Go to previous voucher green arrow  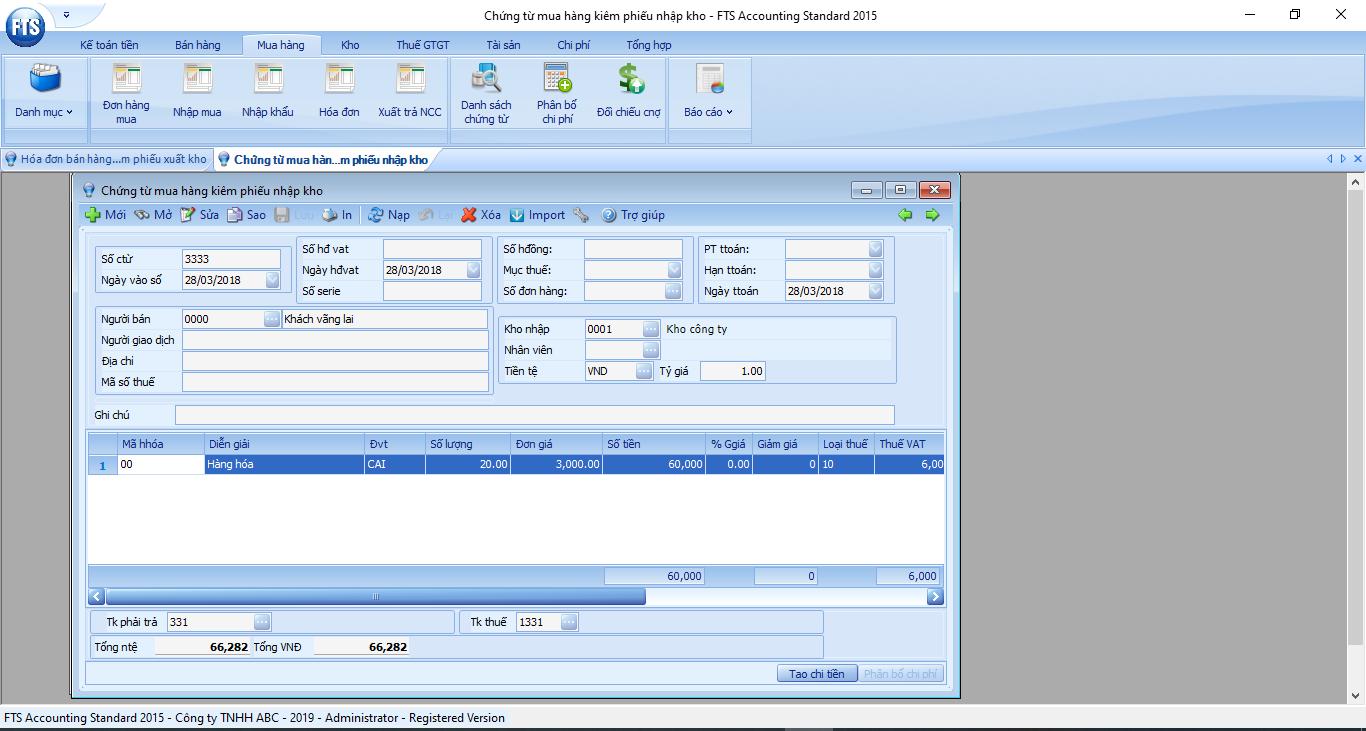tap(906, 215)
